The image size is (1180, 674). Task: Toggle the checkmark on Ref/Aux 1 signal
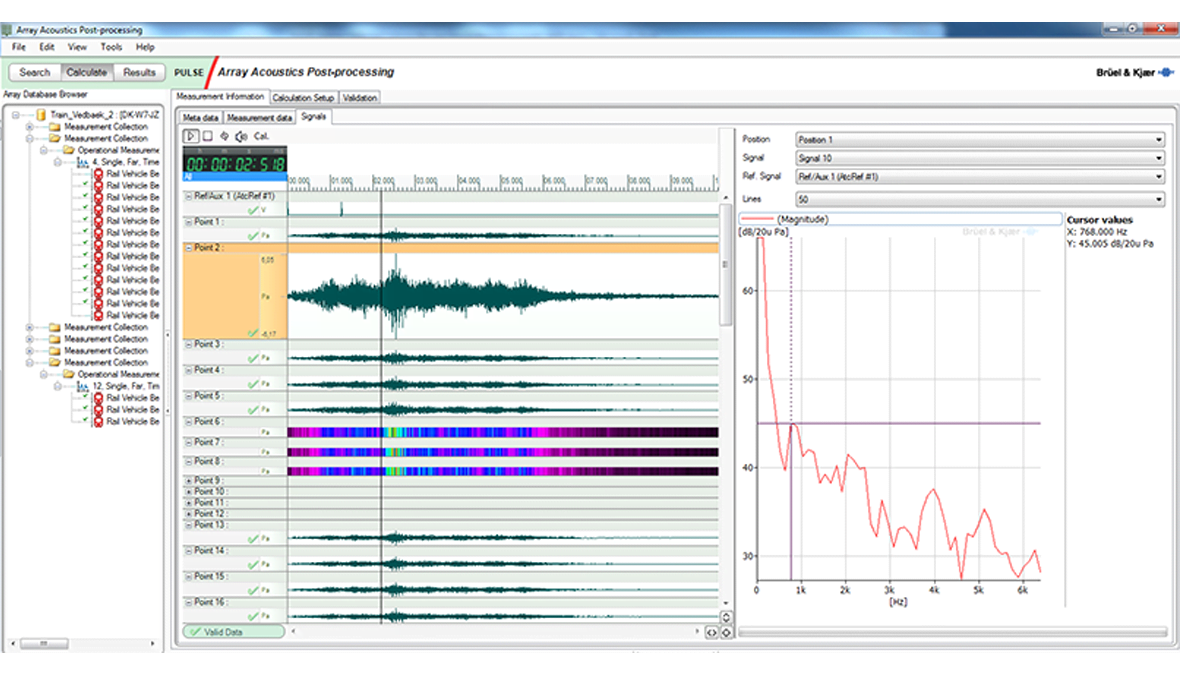[253, 210]
